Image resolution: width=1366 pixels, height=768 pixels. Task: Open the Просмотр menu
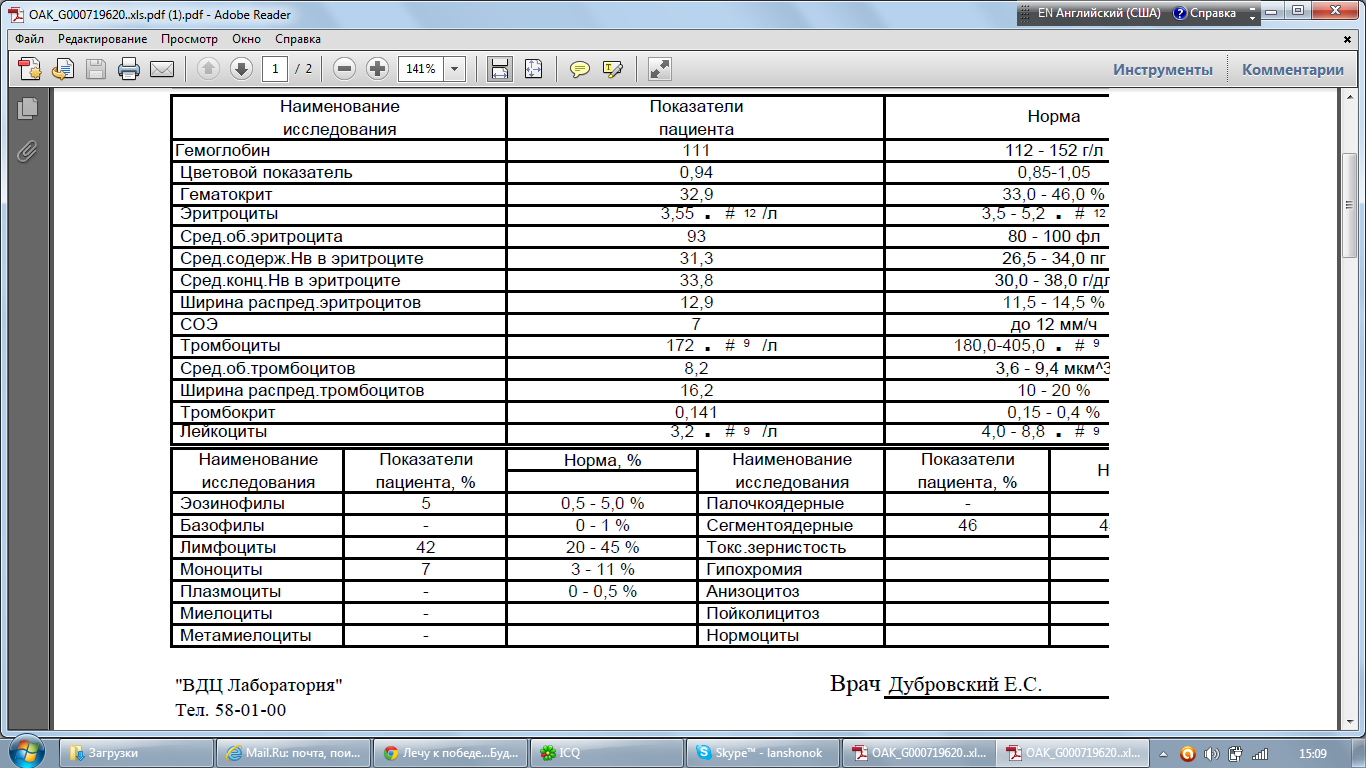[189, 39]
